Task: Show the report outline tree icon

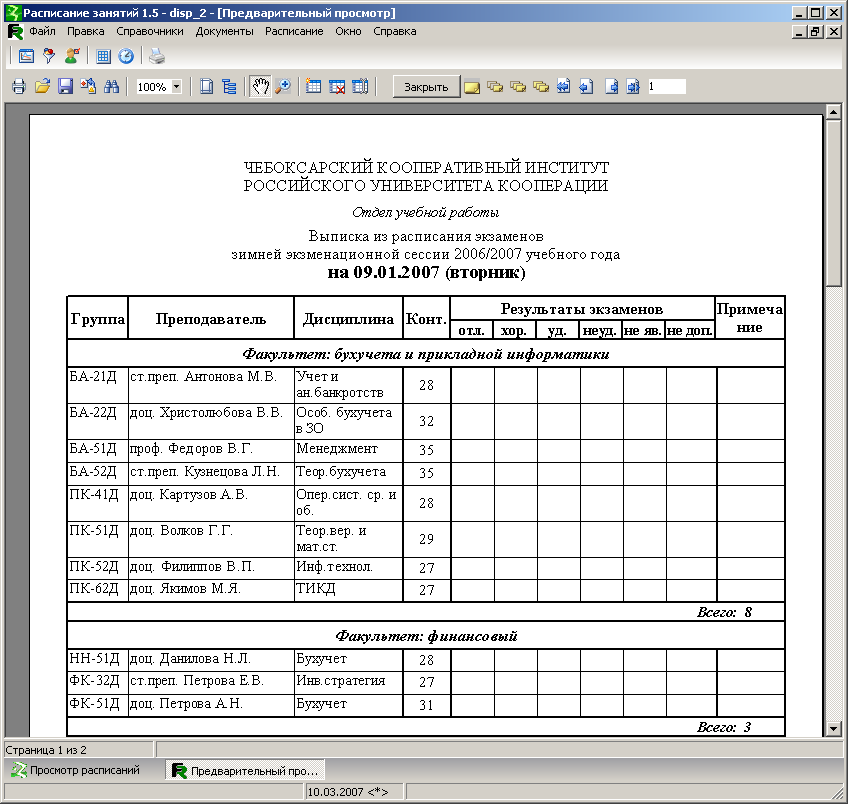Action: [229, 87]
